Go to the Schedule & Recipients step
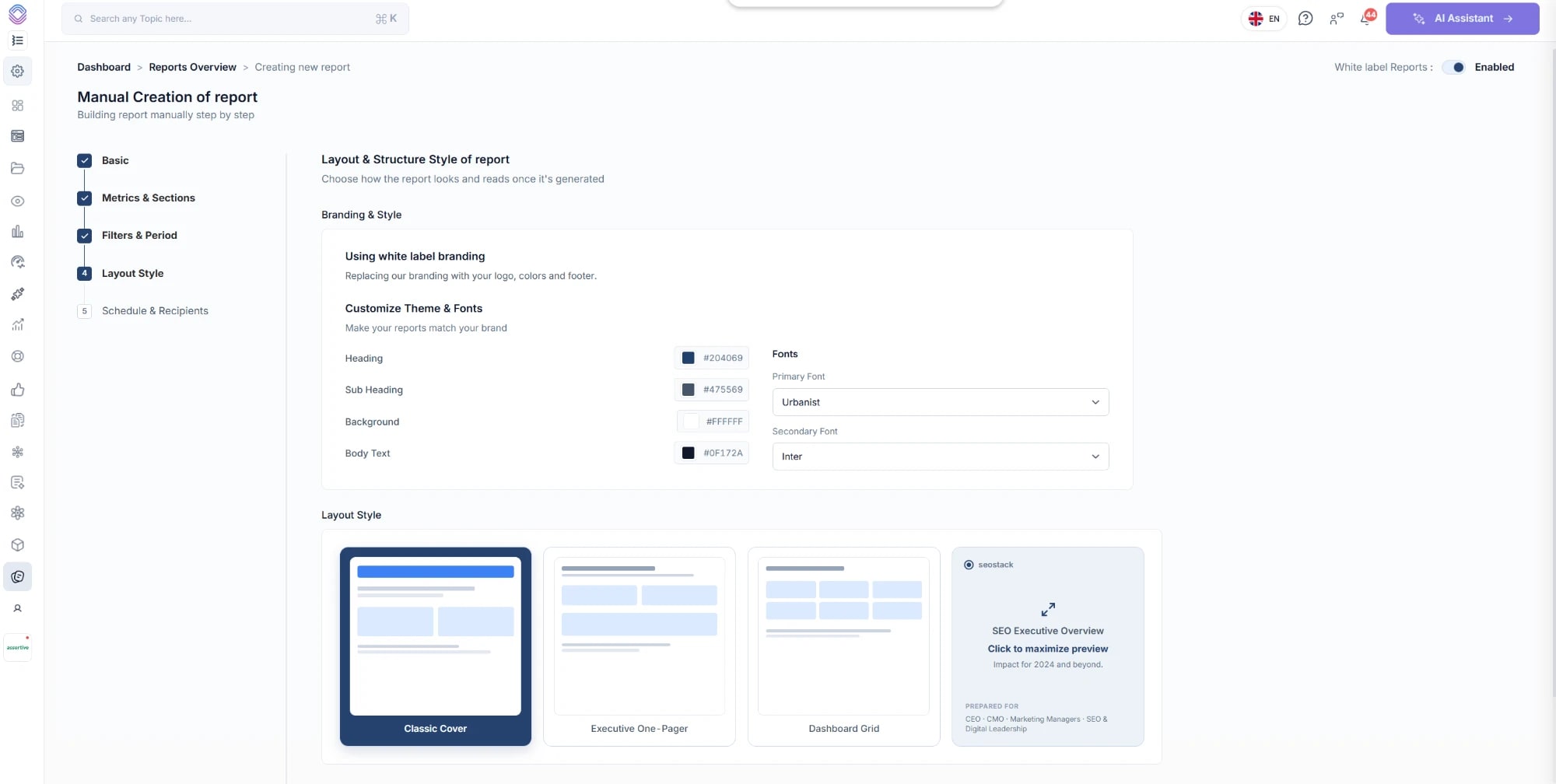This screenshot has height=784, width=1556. [x=155, y=310]
